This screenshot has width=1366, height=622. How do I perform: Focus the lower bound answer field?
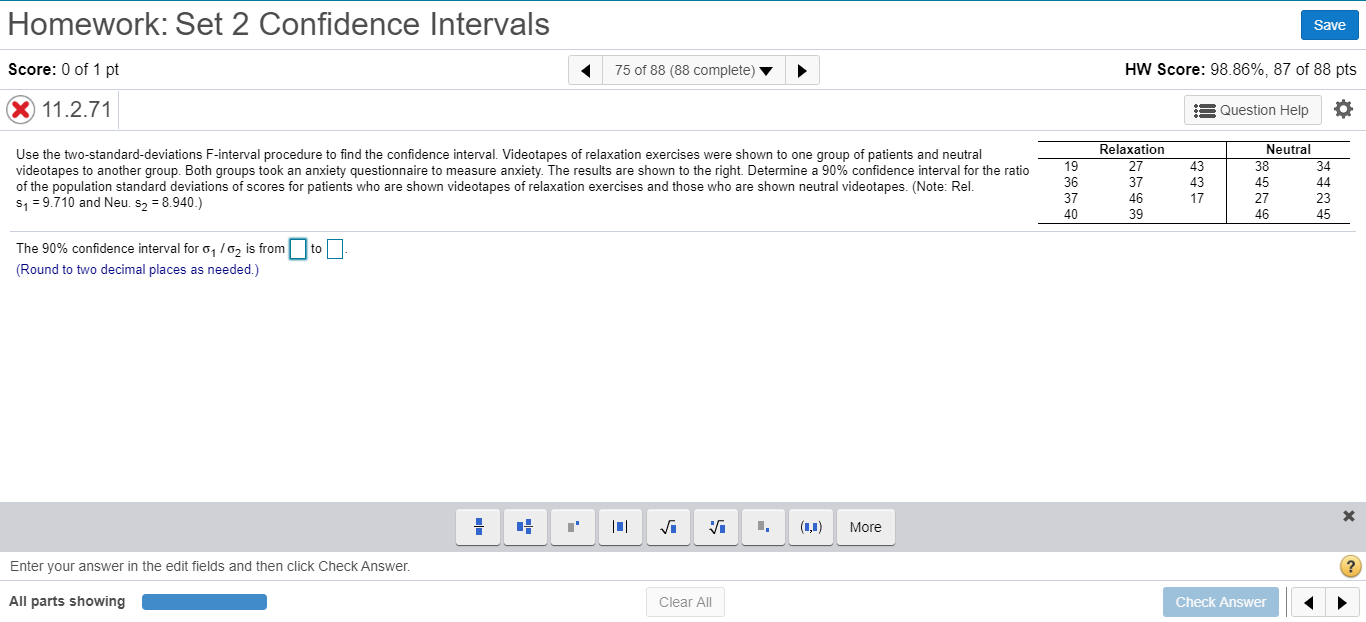pos(297,249)
